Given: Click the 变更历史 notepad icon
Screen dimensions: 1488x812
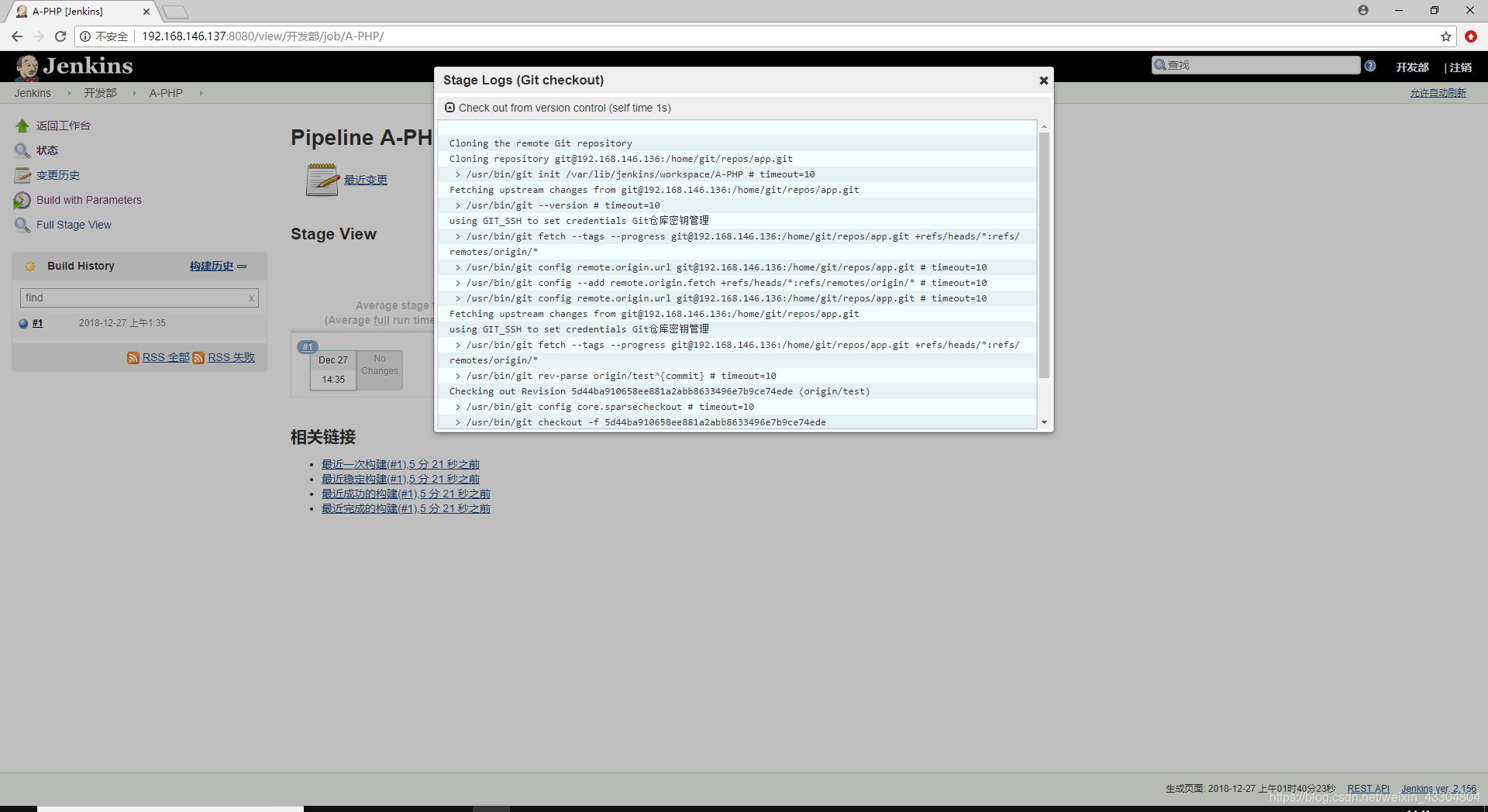Looking at the screenshot, I should pyautogui.click(x=22, y=175).
